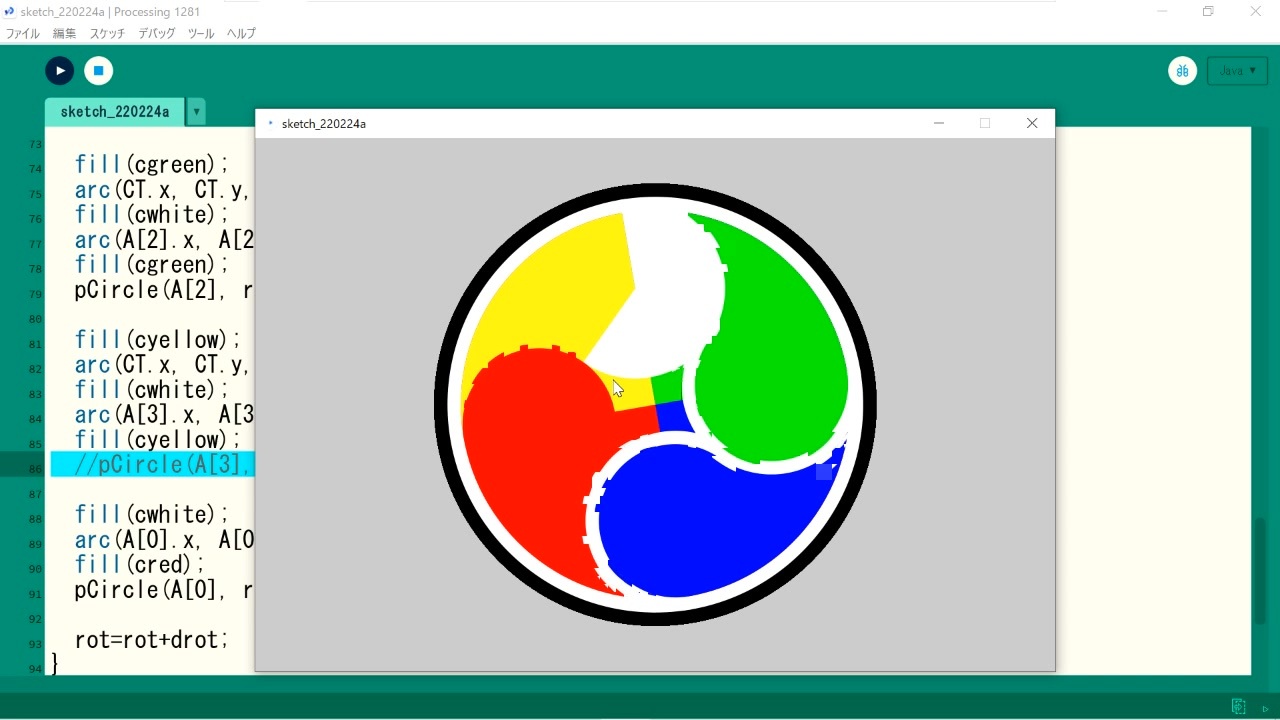
Task: Open the ツール menu
Action: [x=201, y=33]
